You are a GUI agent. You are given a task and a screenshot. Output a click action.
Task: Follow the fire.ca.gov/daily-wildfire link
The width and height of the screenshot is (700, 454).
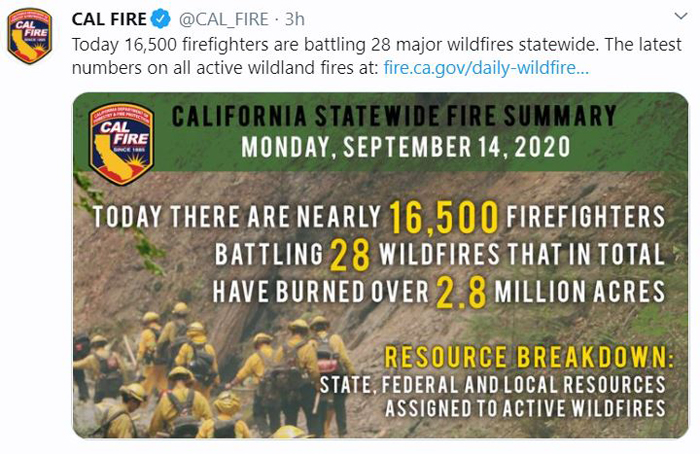click(x=486, y=68)
